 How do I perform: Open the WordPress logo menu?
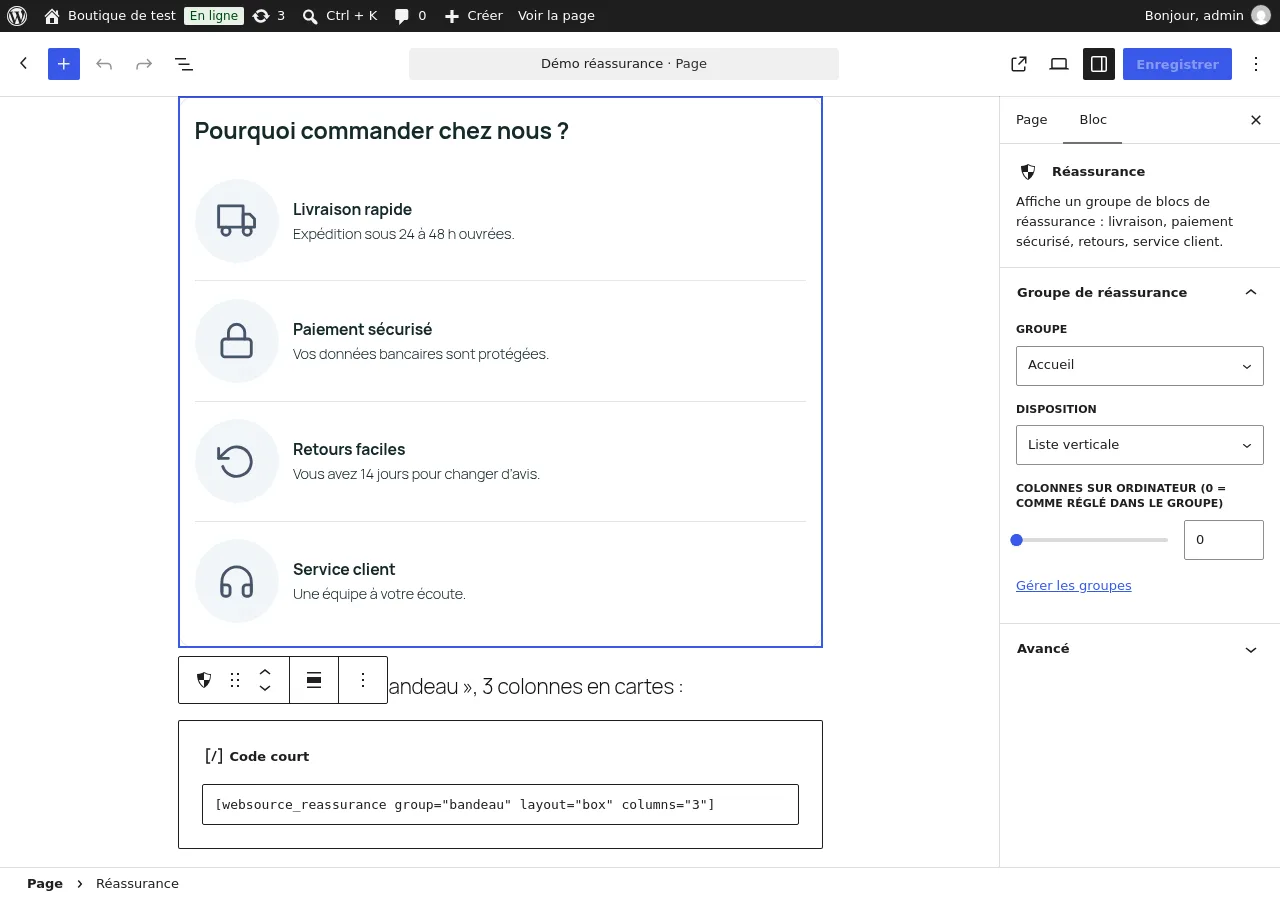coord(17,16)
